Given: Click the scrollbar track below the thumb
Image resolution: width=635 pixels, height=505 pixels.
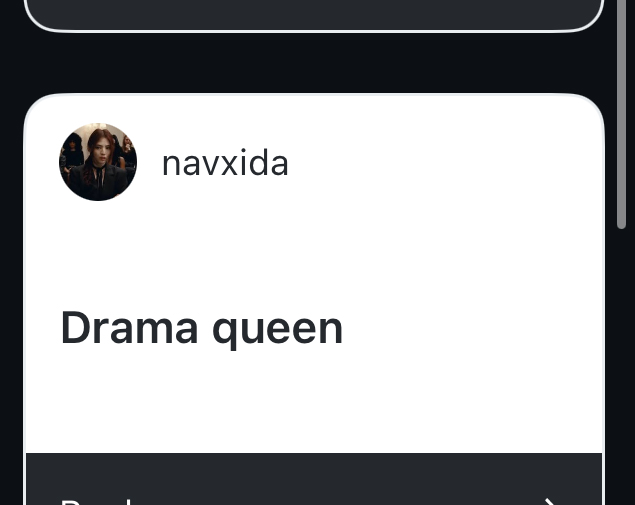Looking at the screenshot, I should [x=621, y=364].
